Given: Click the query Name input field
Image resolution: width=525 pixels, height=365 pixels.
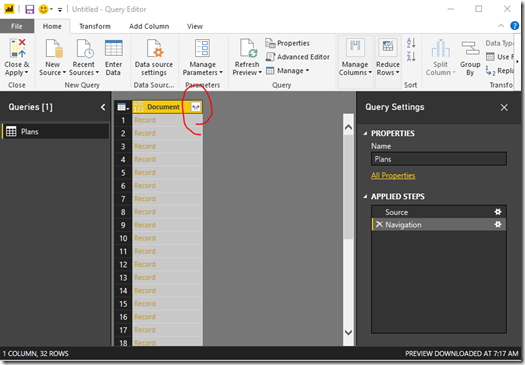Looking at the screenshot, I should [x=439, y=159].
